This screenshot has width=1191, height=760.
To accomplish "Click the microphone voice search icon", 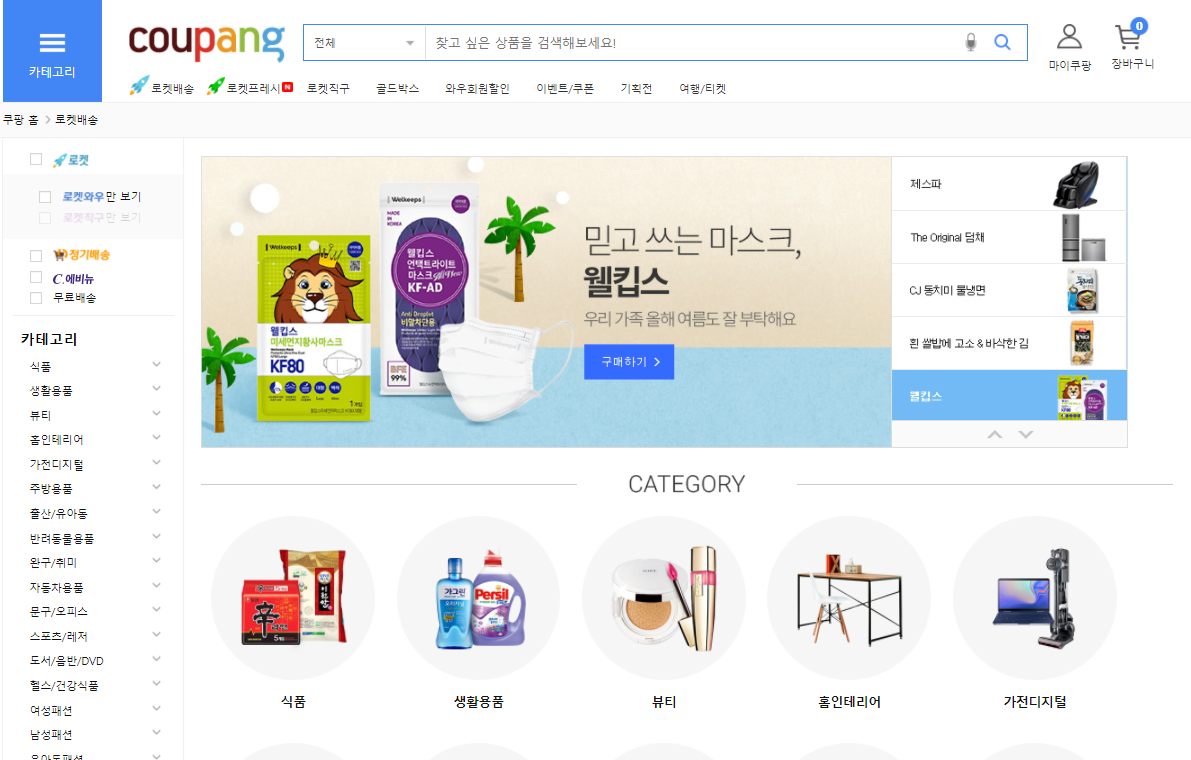I will pyautogui.click(x=970, y=43).
